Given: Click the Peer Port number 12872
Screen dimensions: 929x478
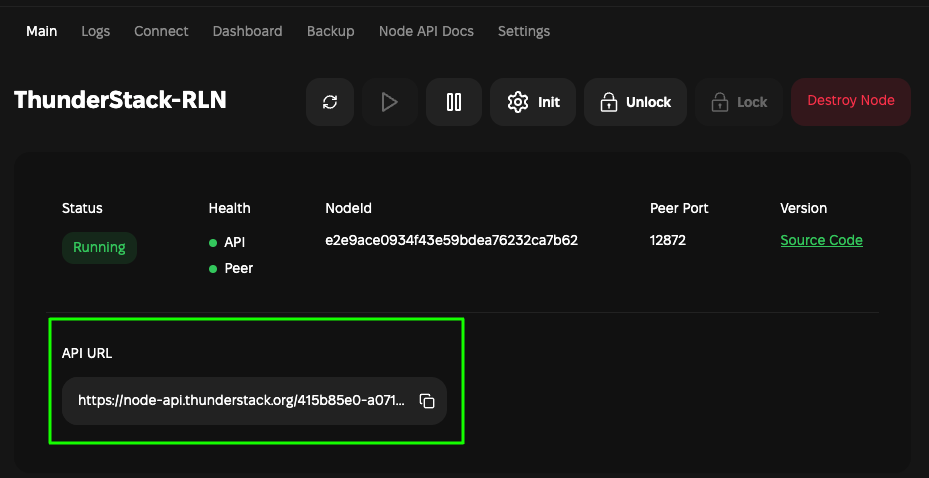Looking at the screenshot, I should [x=668, y=240].
